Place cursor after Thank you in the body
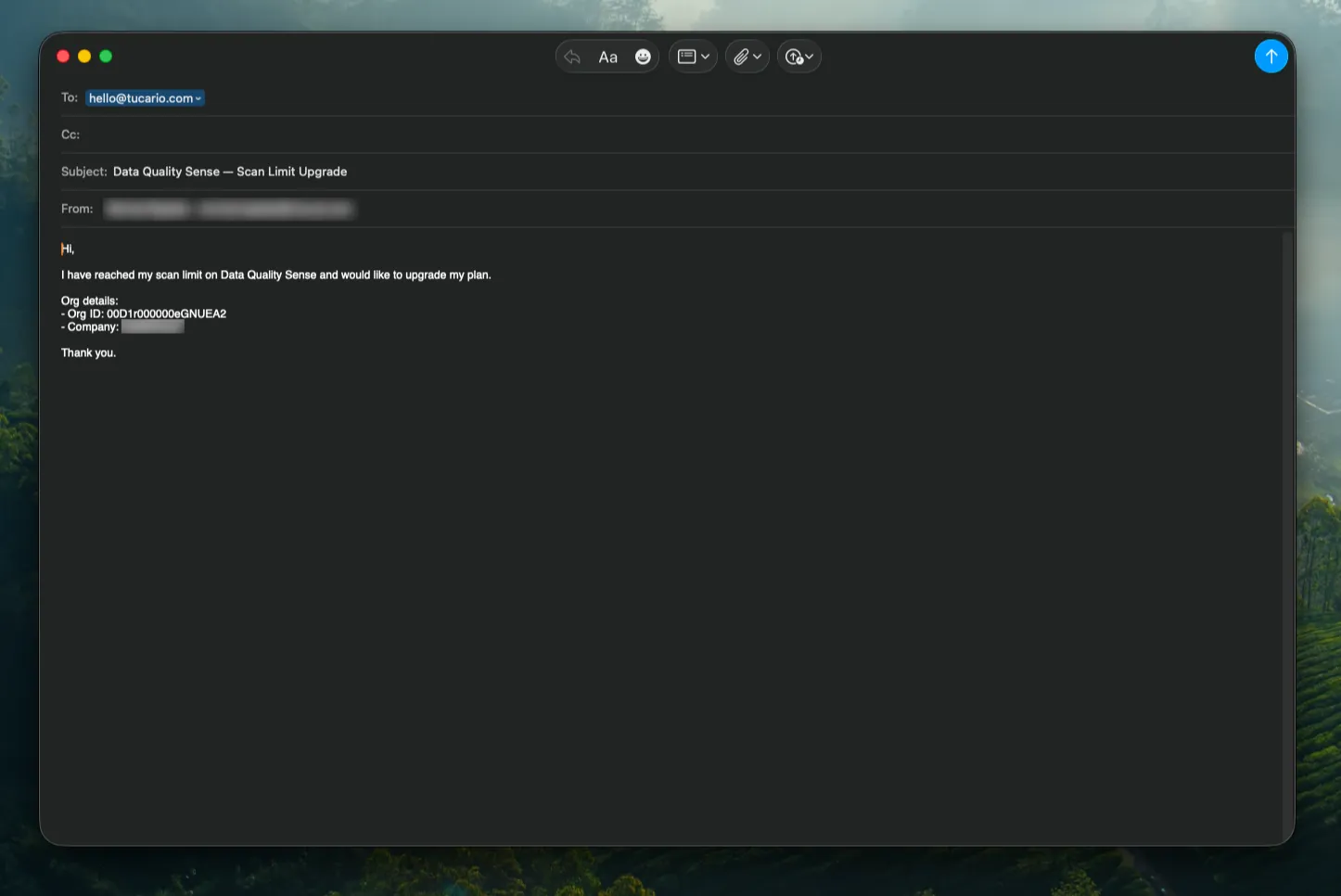Screen dimensions: 1341x896 117,352
